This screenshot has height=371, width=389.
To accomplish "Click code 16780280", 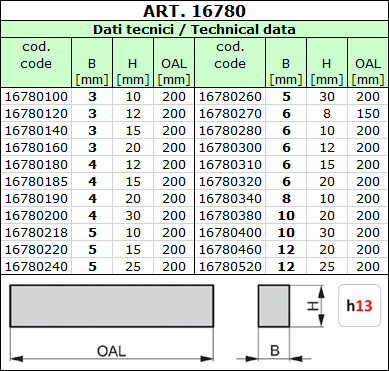I will tap(230, 131).
